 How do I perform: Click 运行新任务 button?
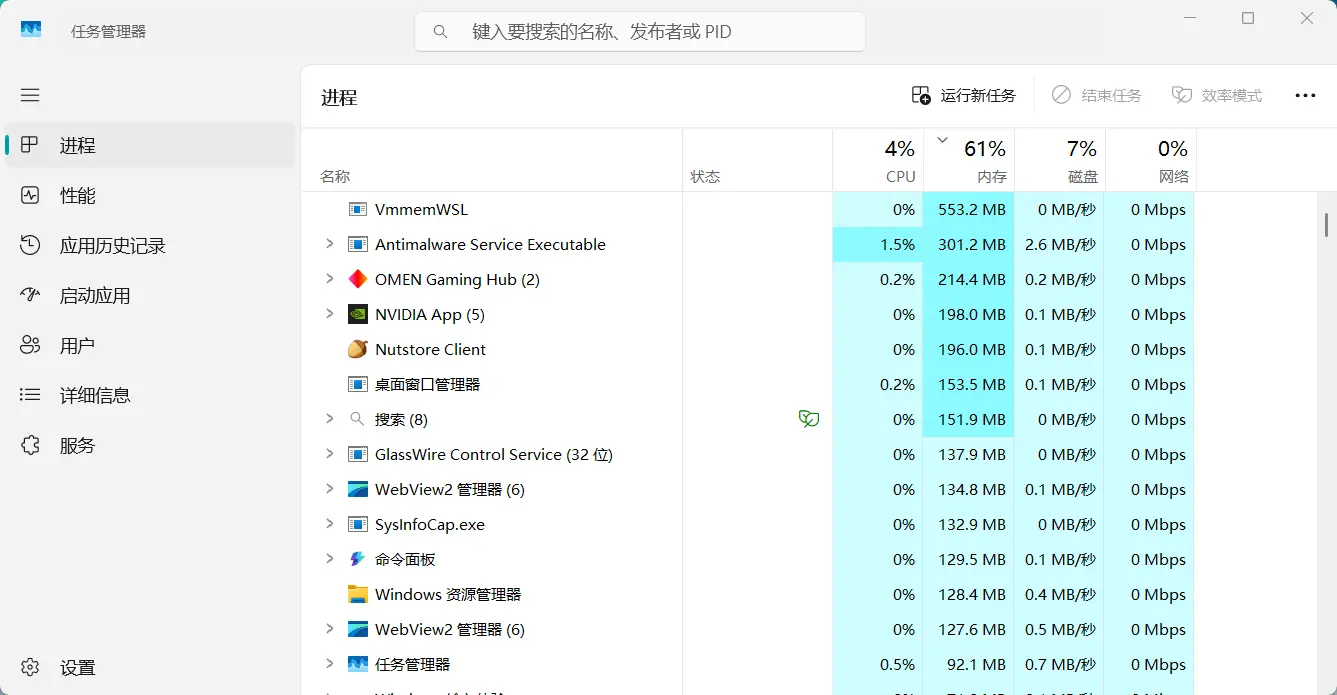pos(963,95)
